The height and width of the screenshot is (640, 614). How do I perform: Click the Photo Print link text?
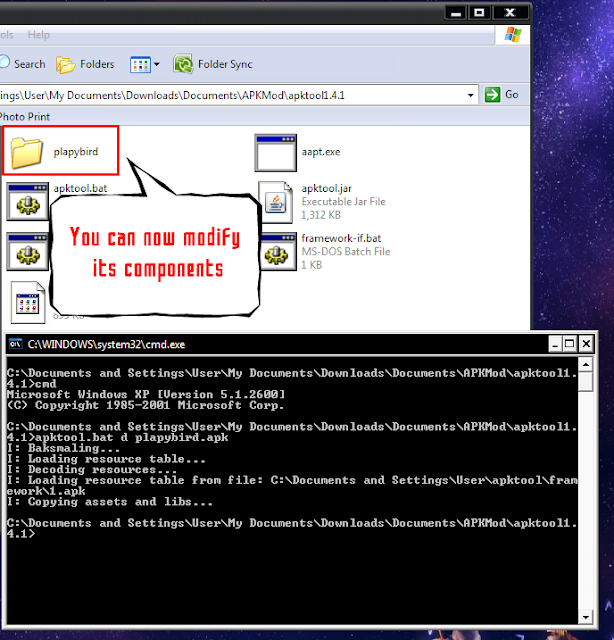pyautogui.click(x=25, y=117)
